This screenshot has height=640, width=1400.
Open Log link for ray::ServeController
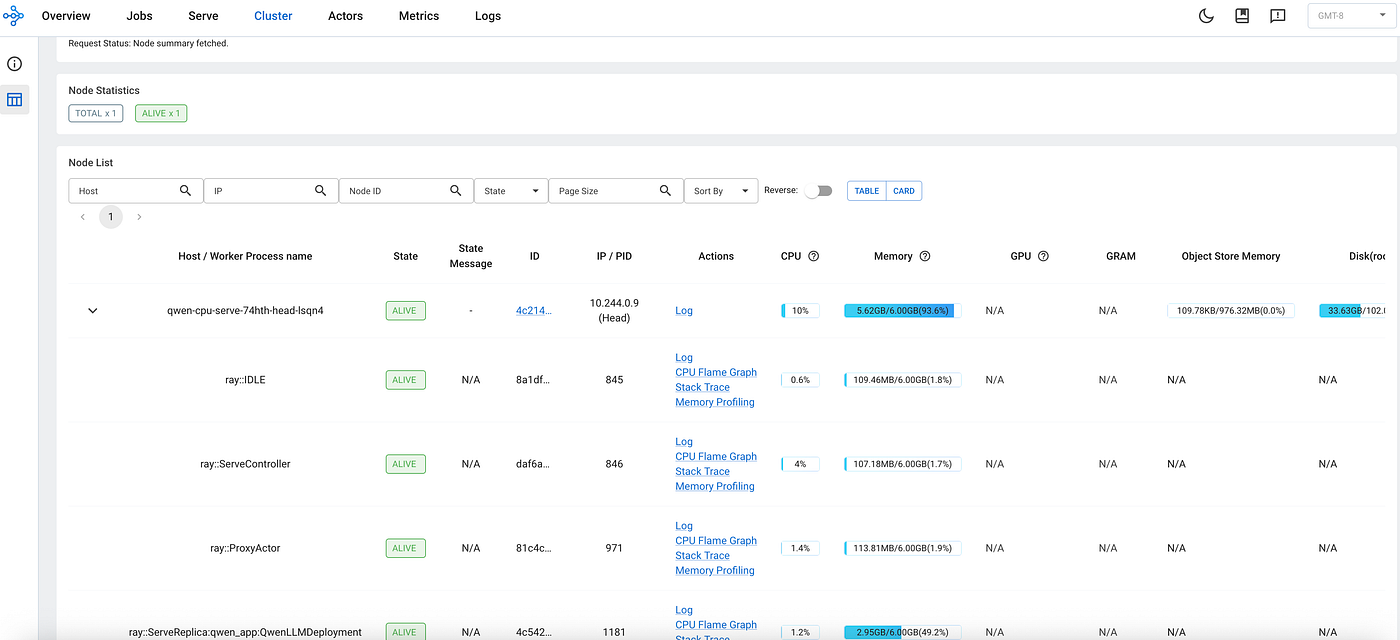[684, 441]
